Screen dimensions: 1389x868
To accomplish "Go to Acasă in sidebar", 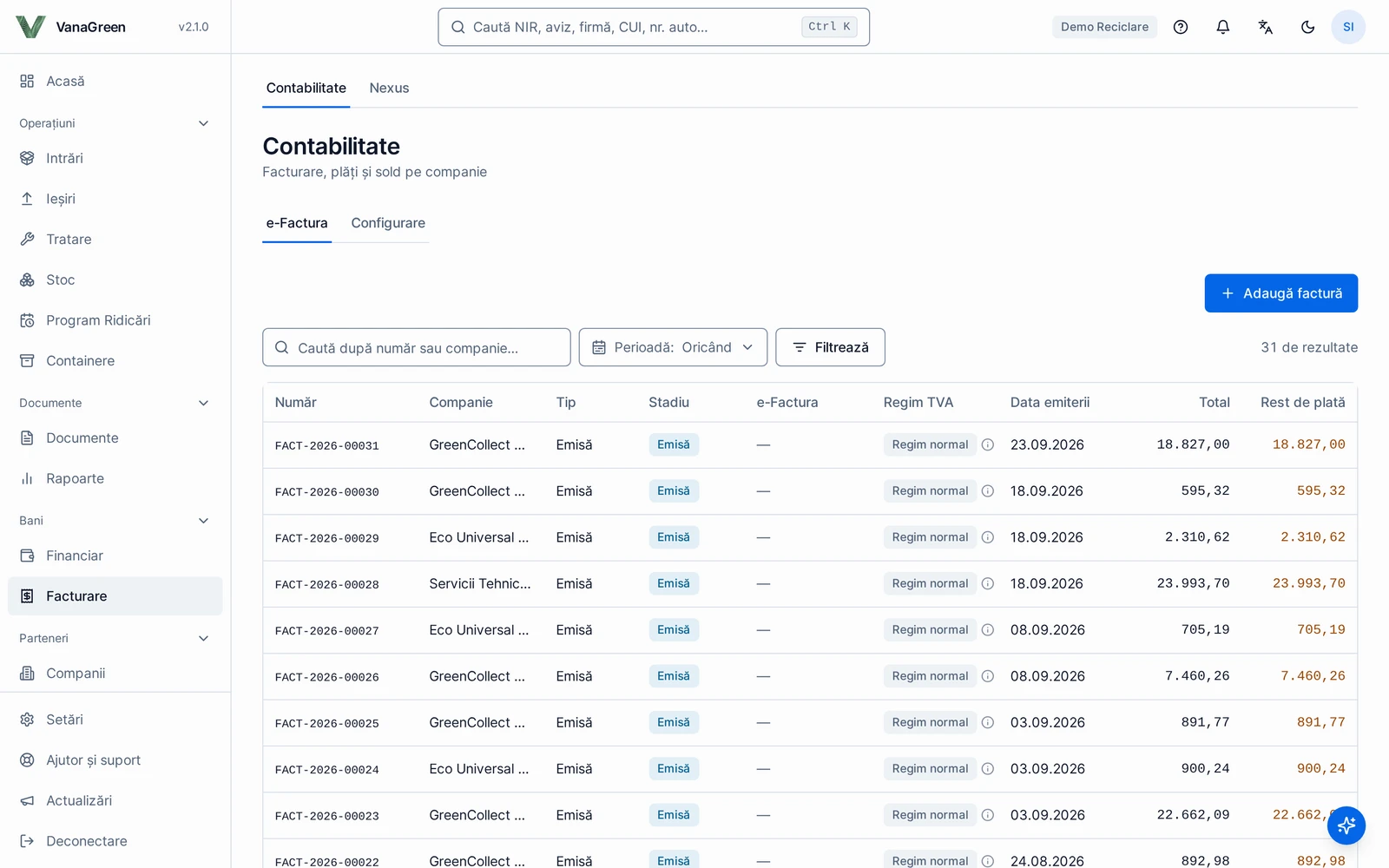I will point(115,82).
